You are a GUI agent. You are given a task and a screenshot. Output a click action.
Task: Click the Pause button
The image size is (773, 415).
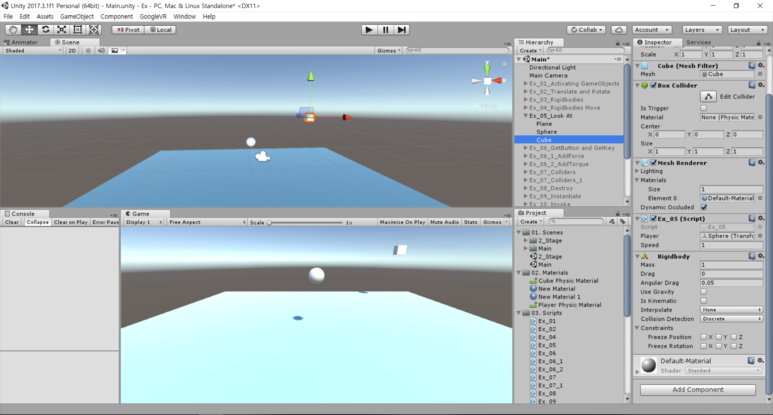point(386,30)
